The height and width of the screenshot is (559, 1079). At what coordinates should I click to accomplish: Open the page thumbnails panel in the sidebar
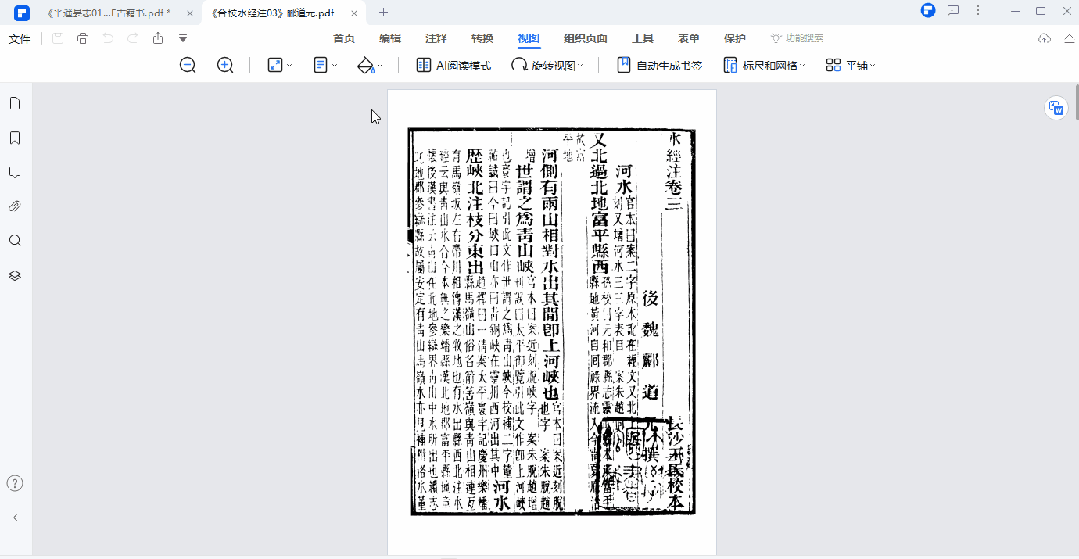point(15,103)
